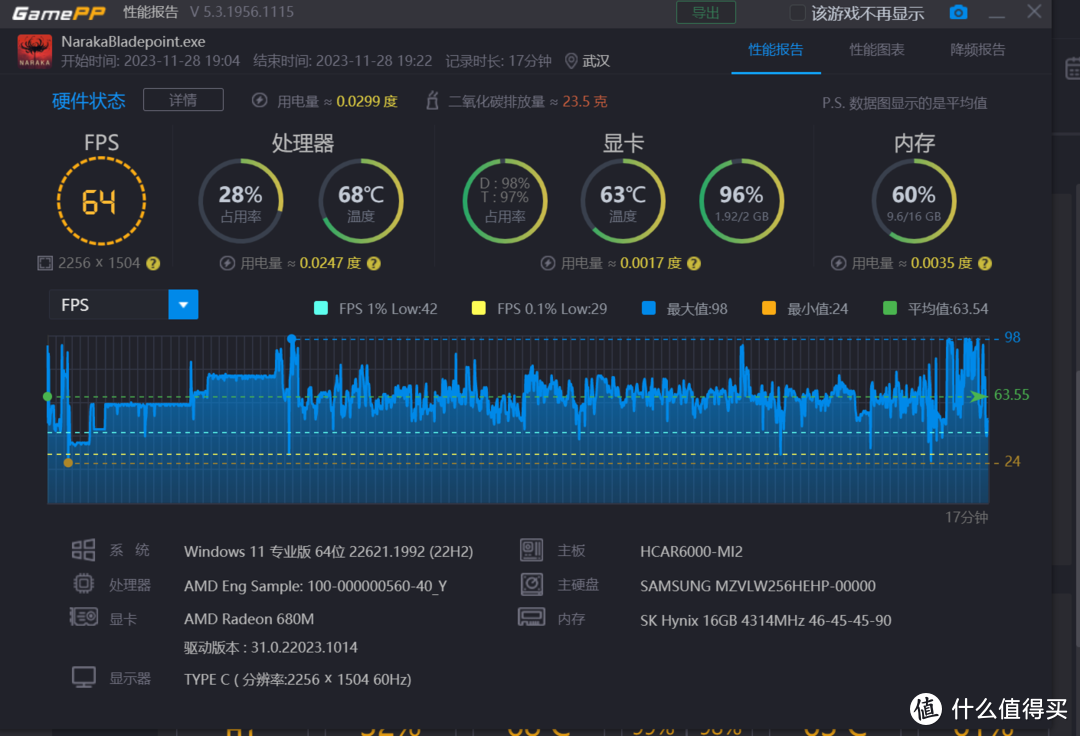Click the 96% video memory gauge
The image size is (1080, 736).
[x=742, y=201]
